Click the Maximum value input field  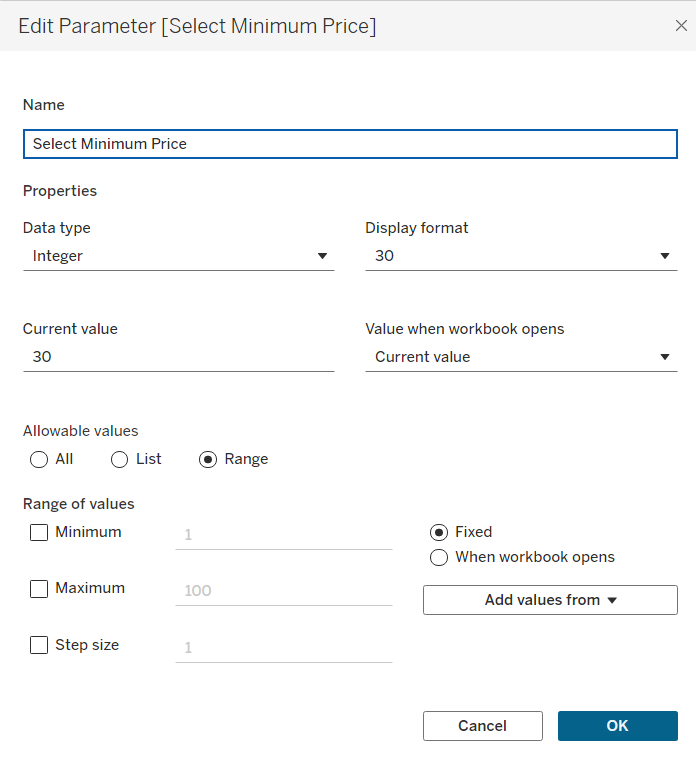(283, 591)
